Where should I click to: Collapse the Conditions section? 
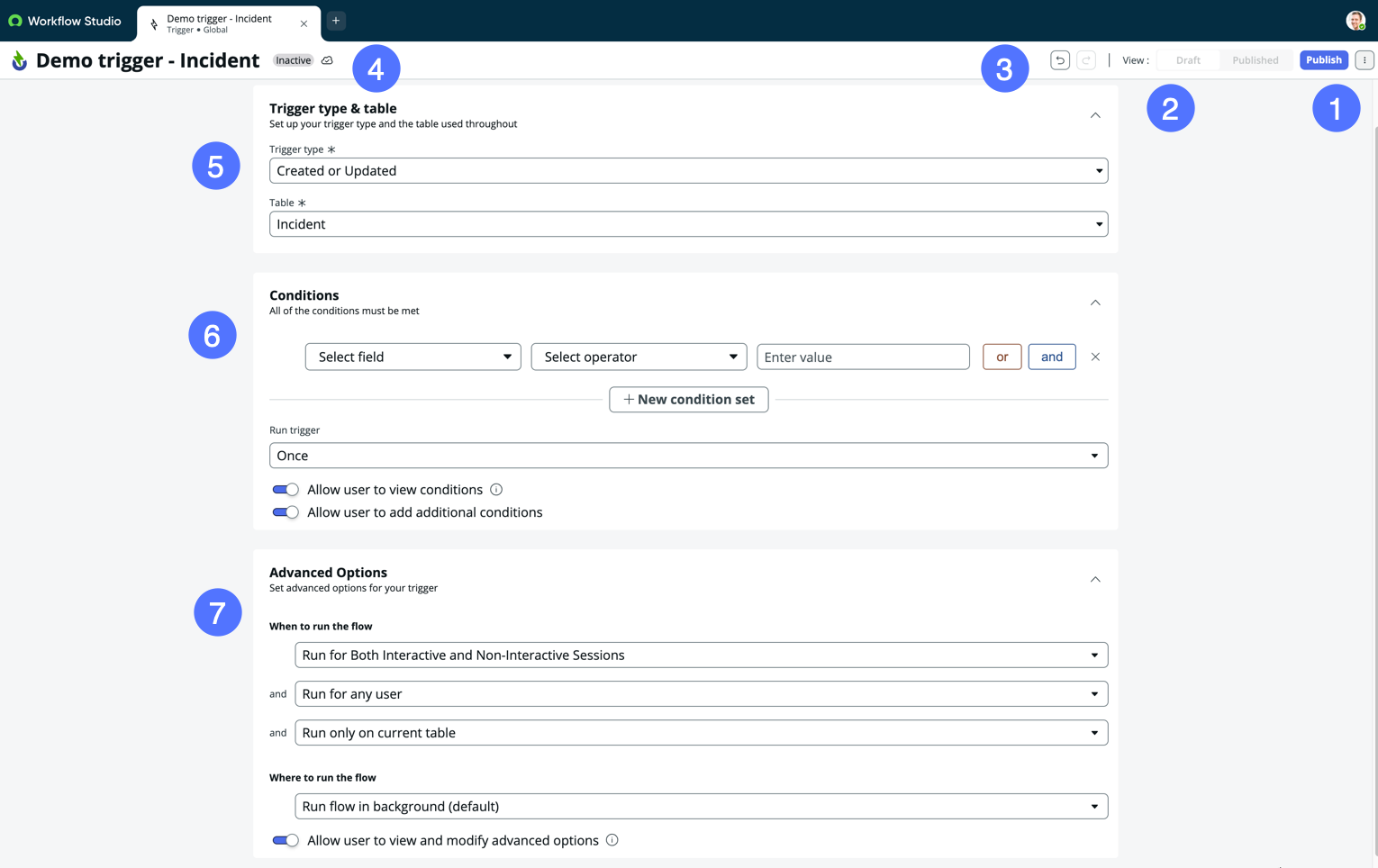pos(1095,303)
